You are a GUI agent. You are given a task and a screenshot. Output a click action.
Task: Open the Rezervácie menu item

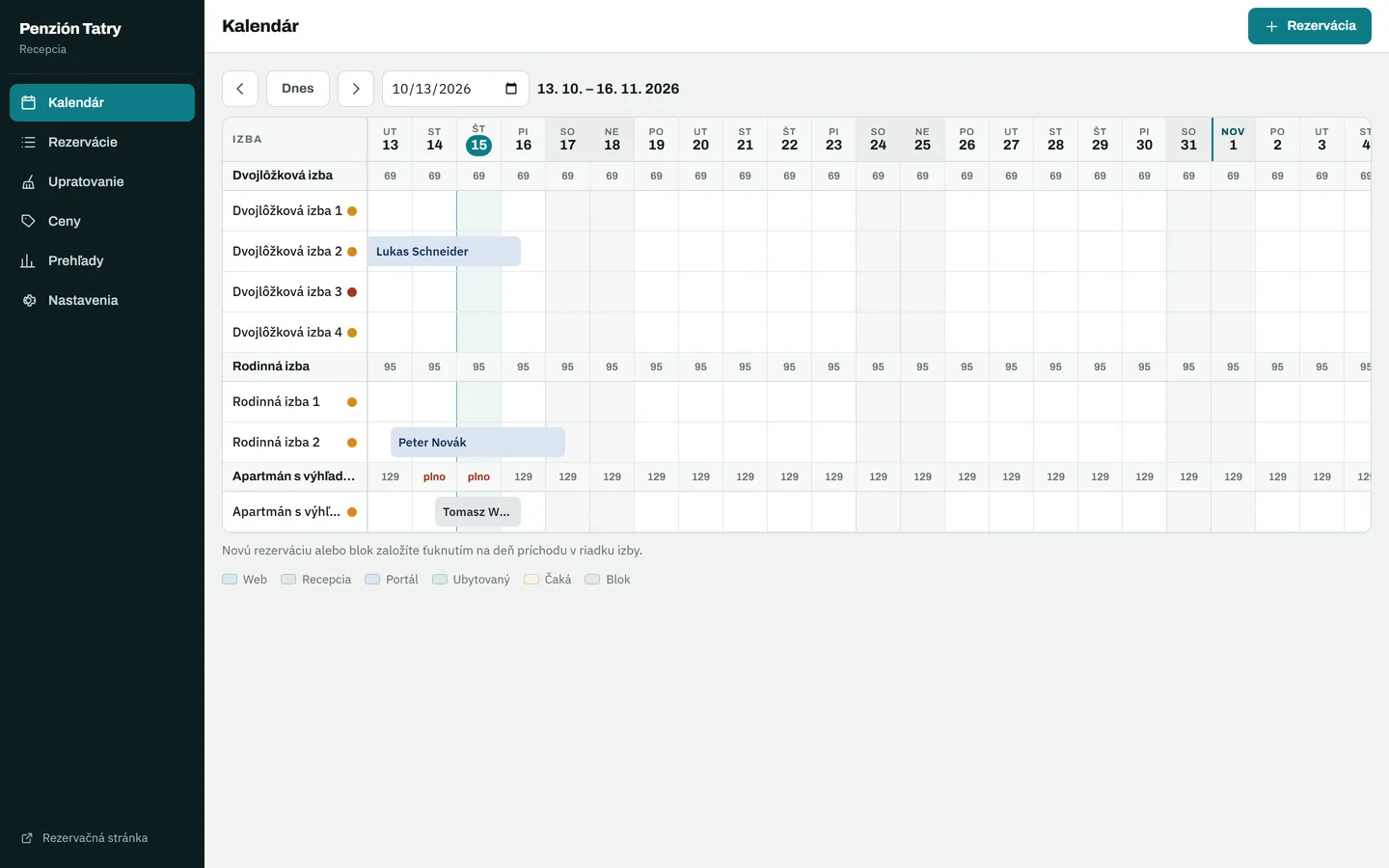tap(102, 142)
